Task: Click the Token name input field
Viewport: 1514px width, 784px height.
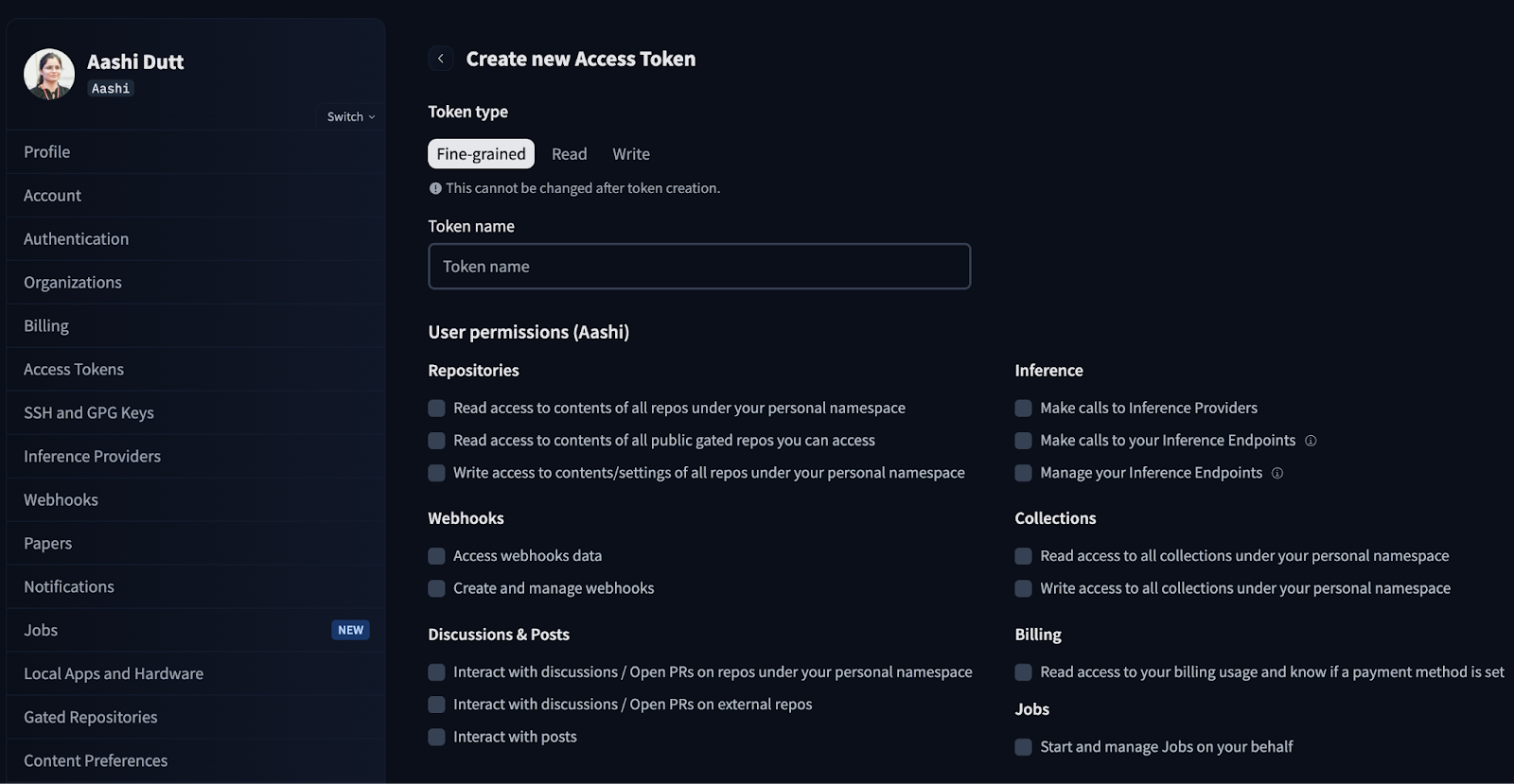Action: (x=699, y=266)
